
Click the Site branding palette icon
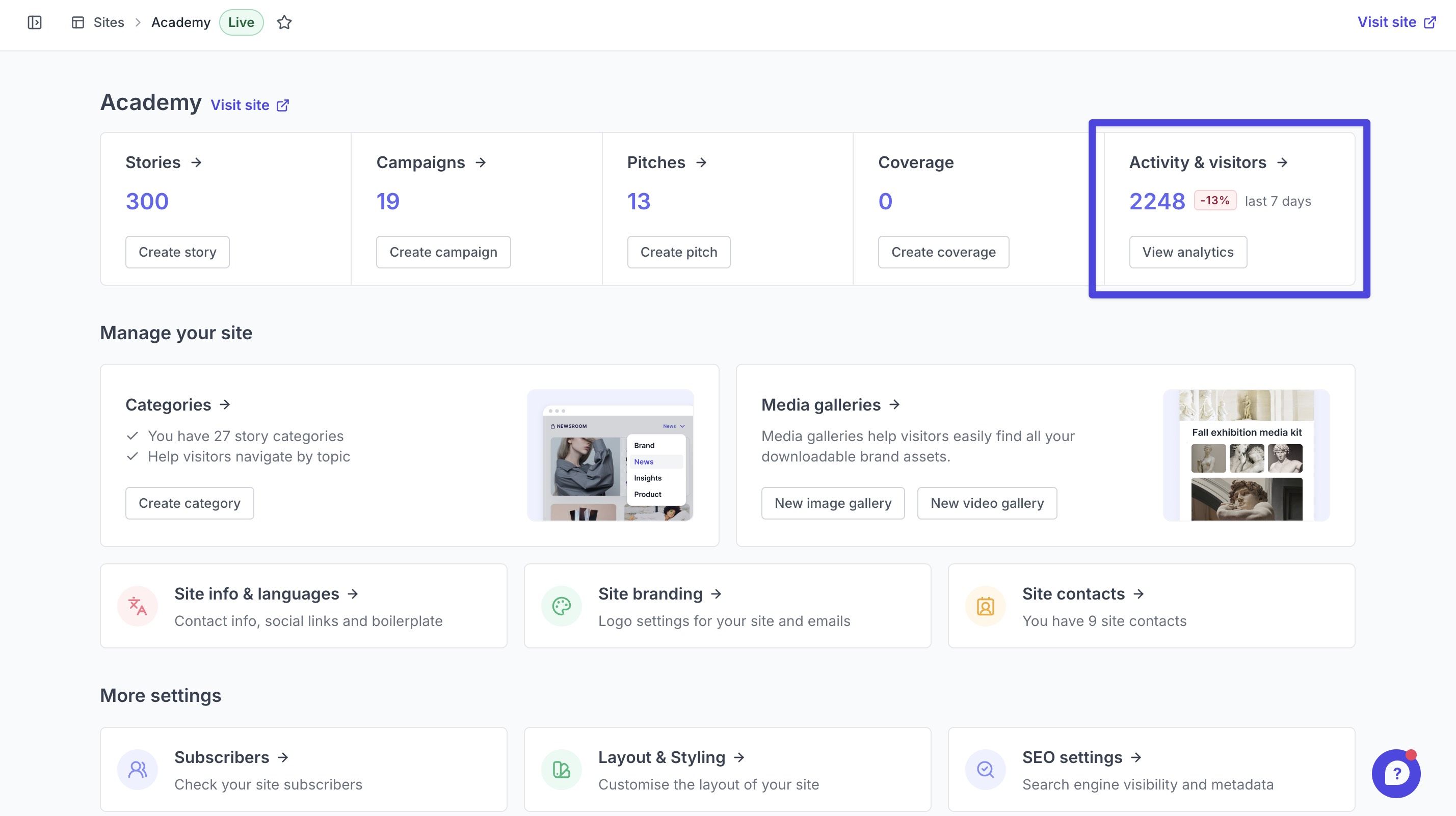[561, 606]
